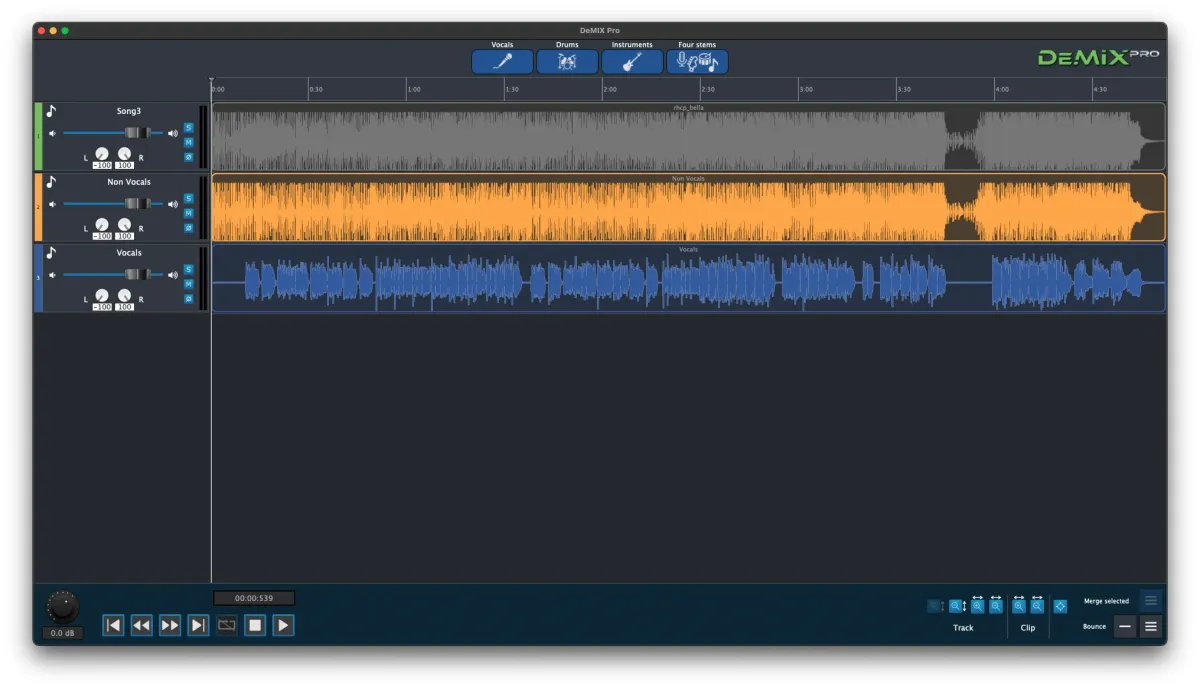Image resolution: width=1200 pixels, height=689 pixels.
Task: Stop playback with the square button
Action: (x=255, y=625)
